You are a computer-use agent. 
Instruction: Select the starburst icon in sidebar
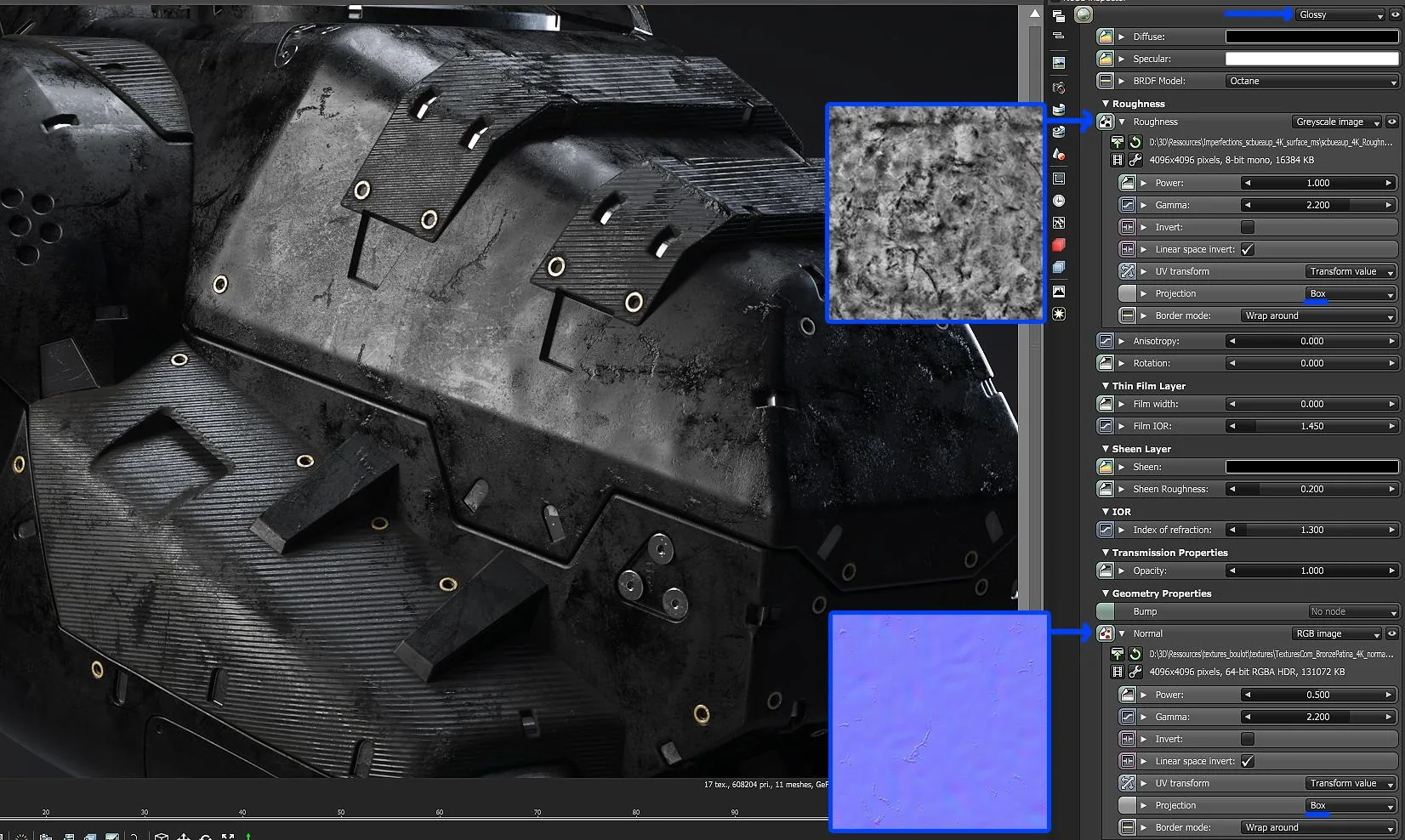click(1059, 314)
